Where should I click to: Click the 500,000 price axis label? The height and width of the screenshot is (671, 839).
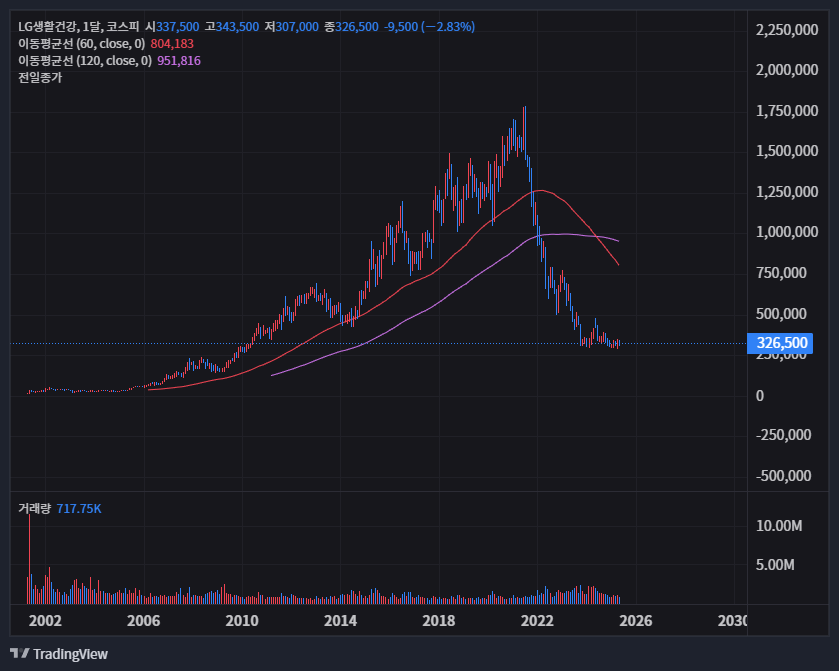pyautogui.click(x=781, y=314)
